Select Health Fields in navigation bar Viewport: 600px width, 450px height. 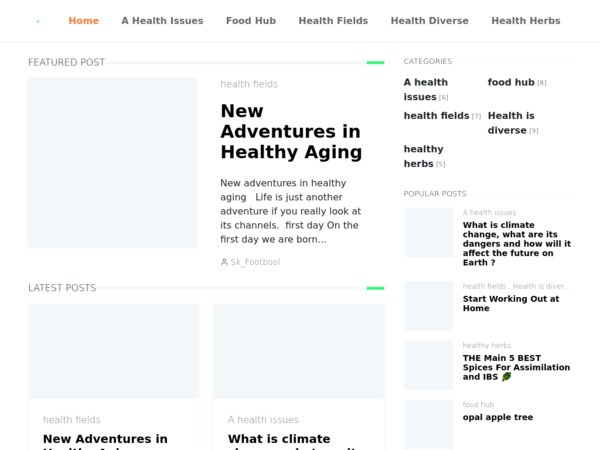point(333,21)
